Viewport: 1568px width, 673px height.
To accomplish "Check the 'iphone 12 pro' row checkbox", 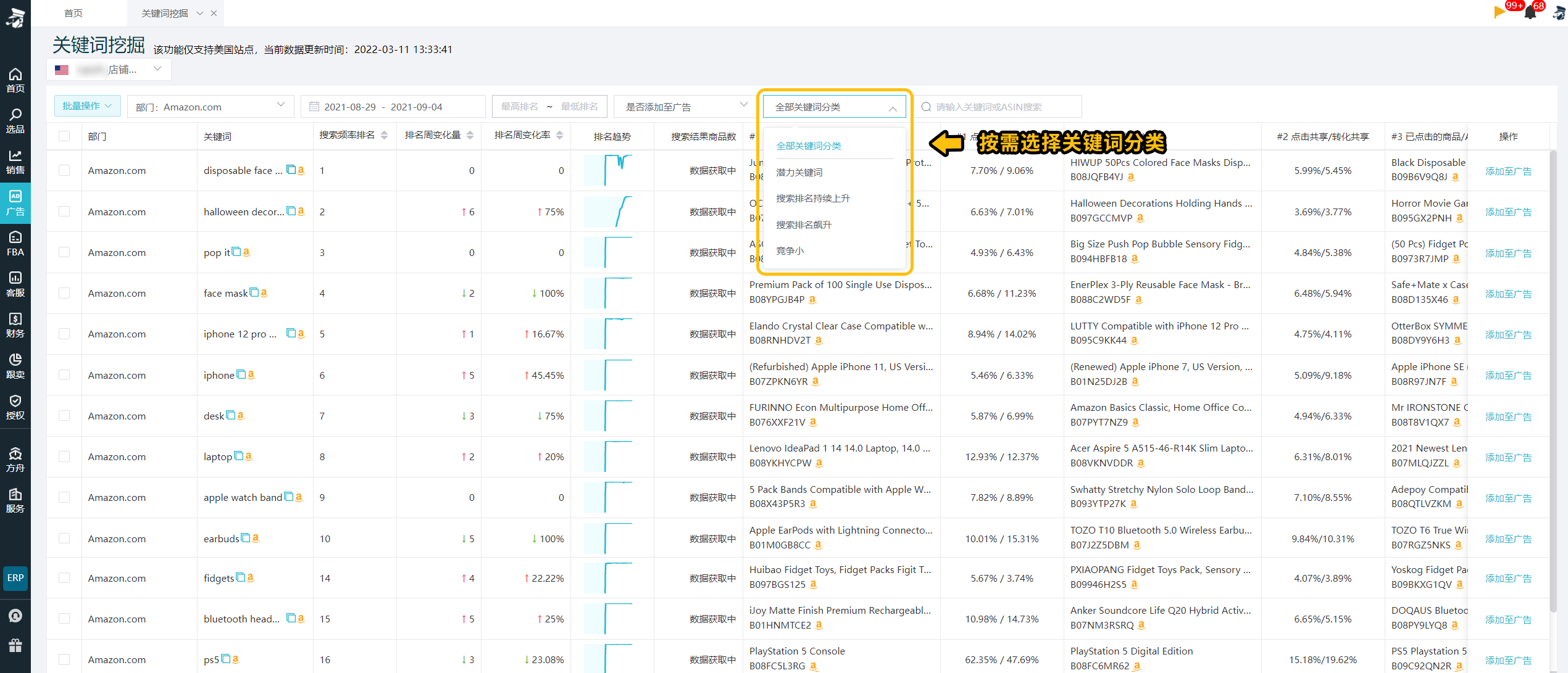I will point(64,334).
